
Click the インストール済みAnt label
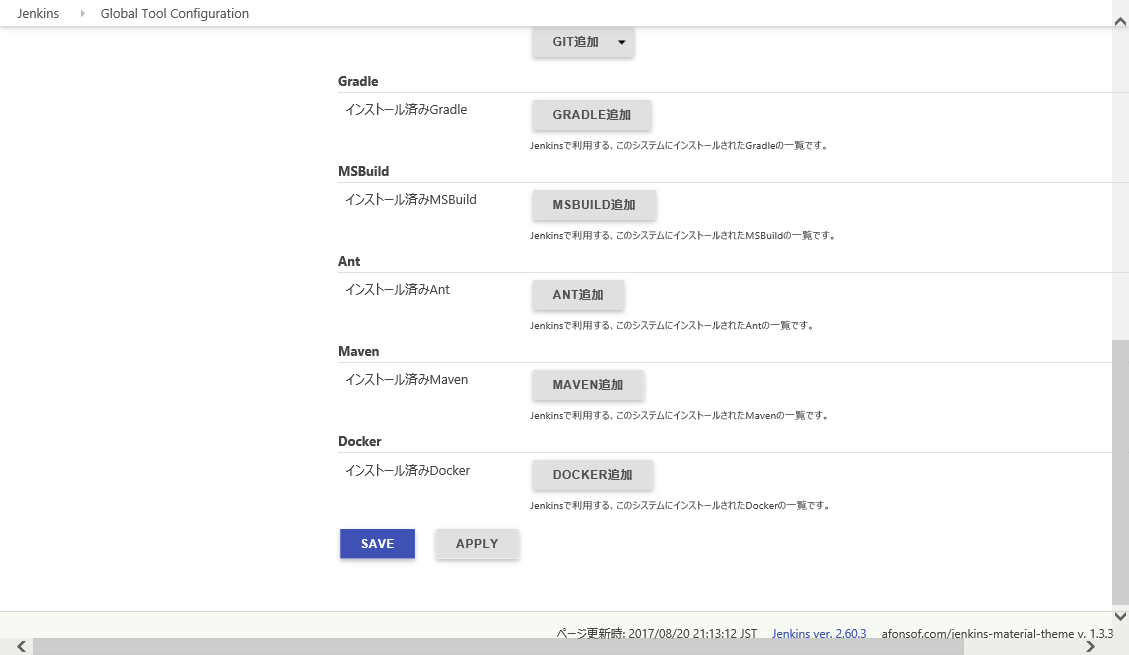pyautogui.click(x=397, y=289)
